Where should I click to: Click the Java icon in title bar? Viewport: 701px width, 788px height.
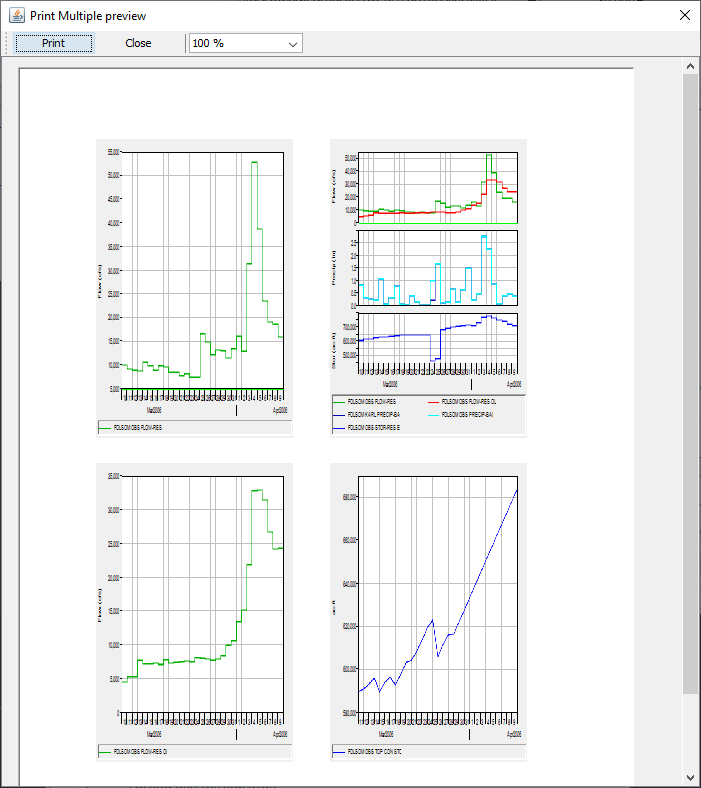pyautogui.click(x=16, y=15)
